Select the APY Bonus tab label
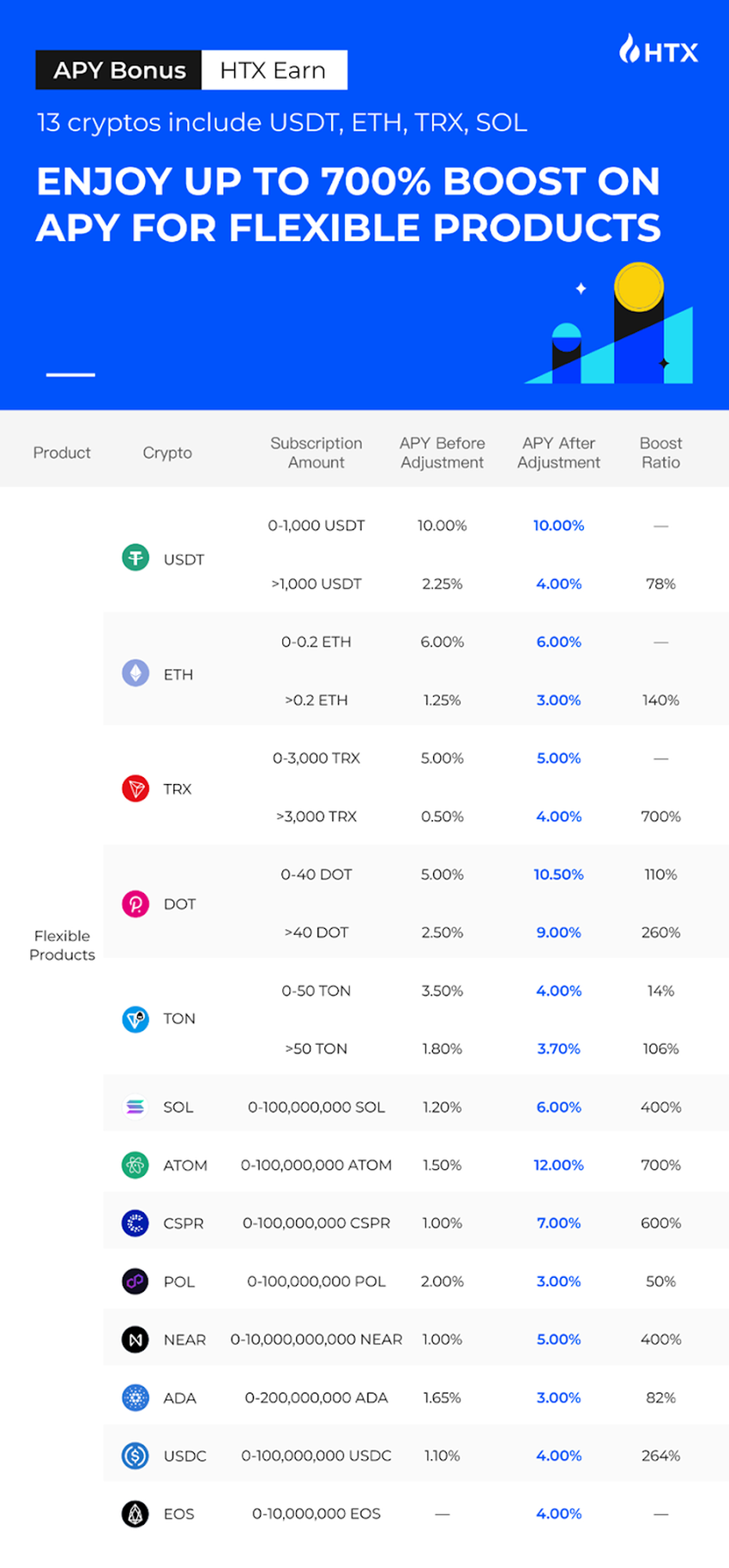Viewport: 729px width, 1568px height. point(119,70)
